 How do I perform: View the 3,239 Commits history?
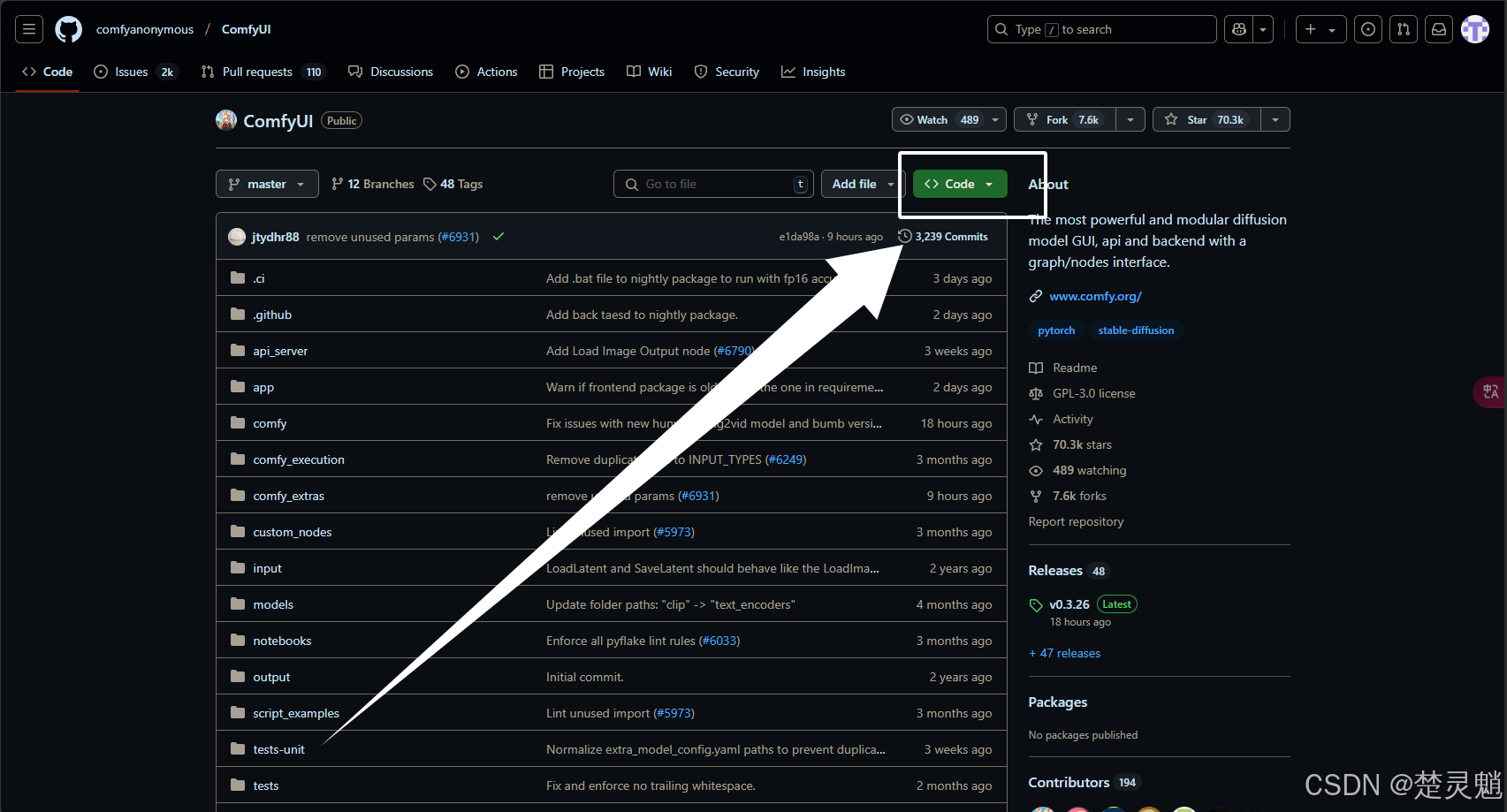coord(943,237)
